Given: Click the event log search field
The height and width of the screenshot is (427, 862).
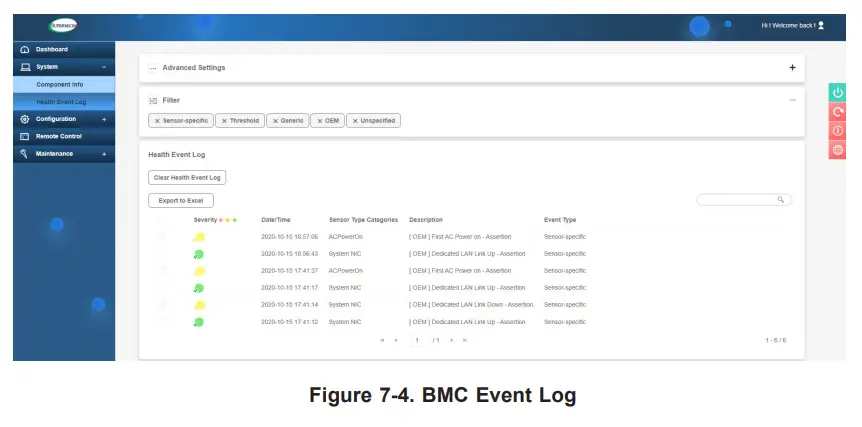Looking at the screenshot, I should pyautogui.click(x=744, y=199).
